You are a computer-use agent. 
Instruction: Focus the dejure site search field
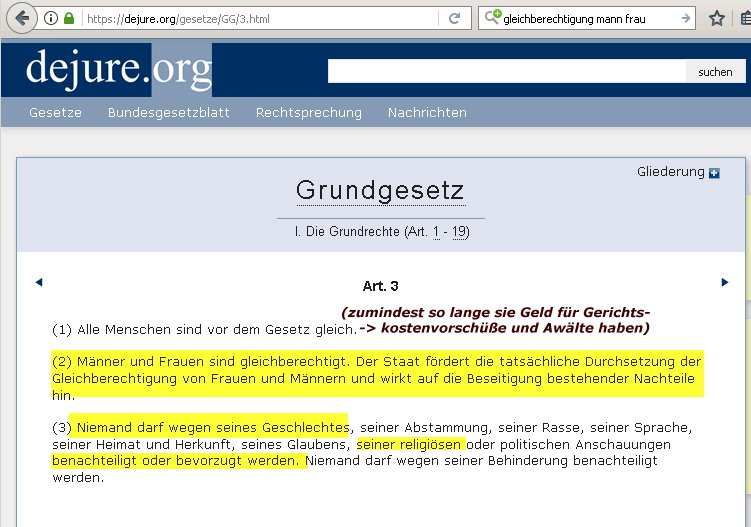point(506,71)
